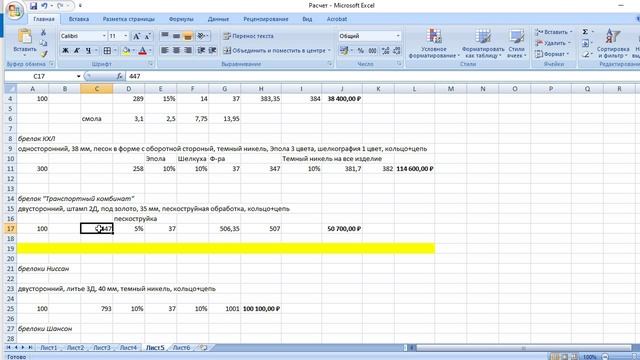Switch to sheet tab Лист1
Image resolution: width=640 pixels, height=360 pixels.
click(x=49, y=348)
